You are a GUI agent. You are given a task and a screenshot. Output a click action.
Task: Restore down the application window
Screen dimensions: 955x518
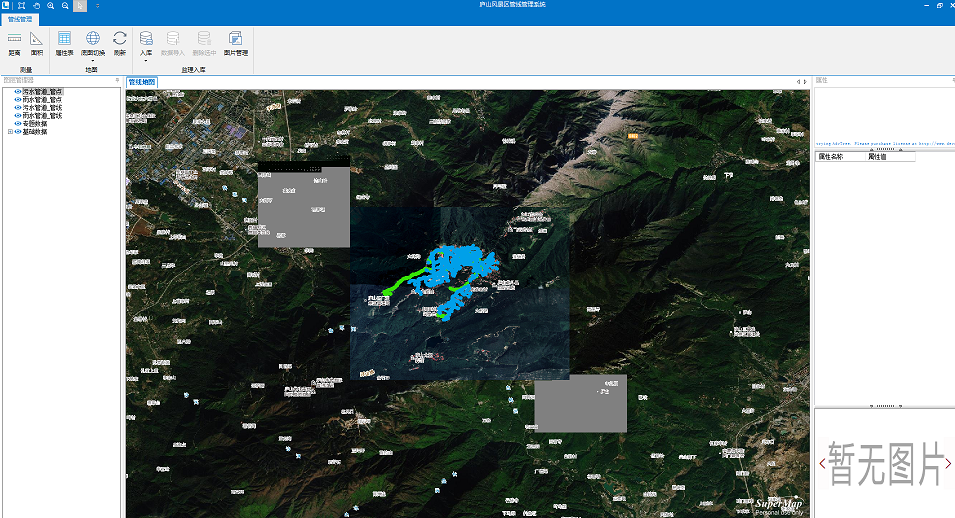click(x=940, y=5)
